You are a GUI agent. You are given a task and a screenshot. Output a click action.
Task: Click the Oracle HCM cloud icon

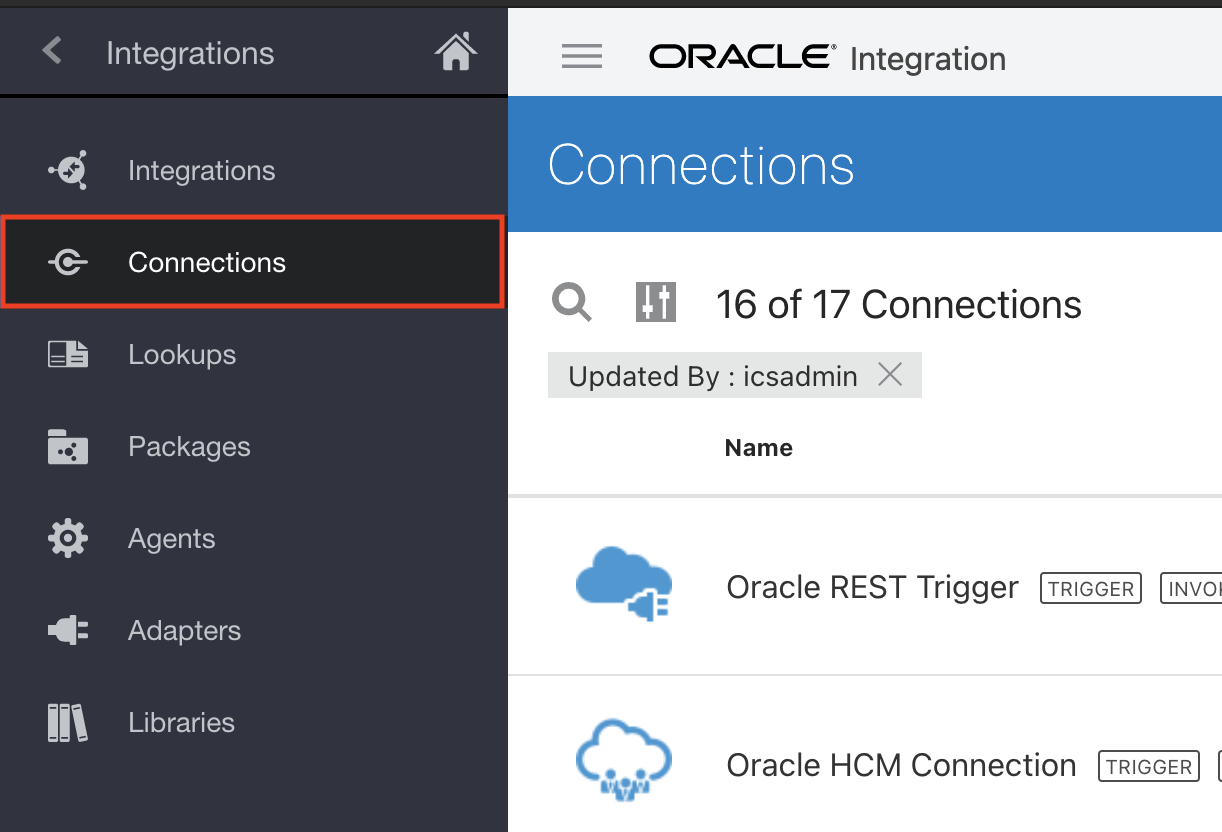624,761
